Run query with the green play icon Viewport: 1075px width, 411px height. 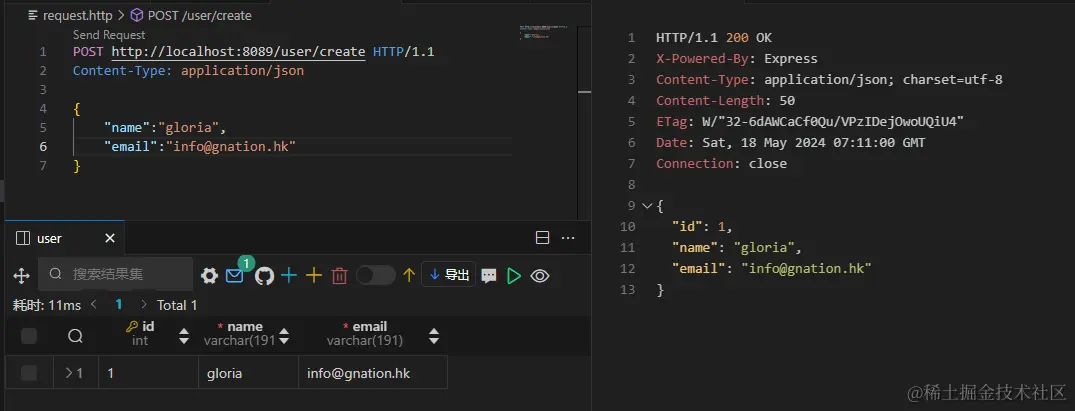coord(514,276)
